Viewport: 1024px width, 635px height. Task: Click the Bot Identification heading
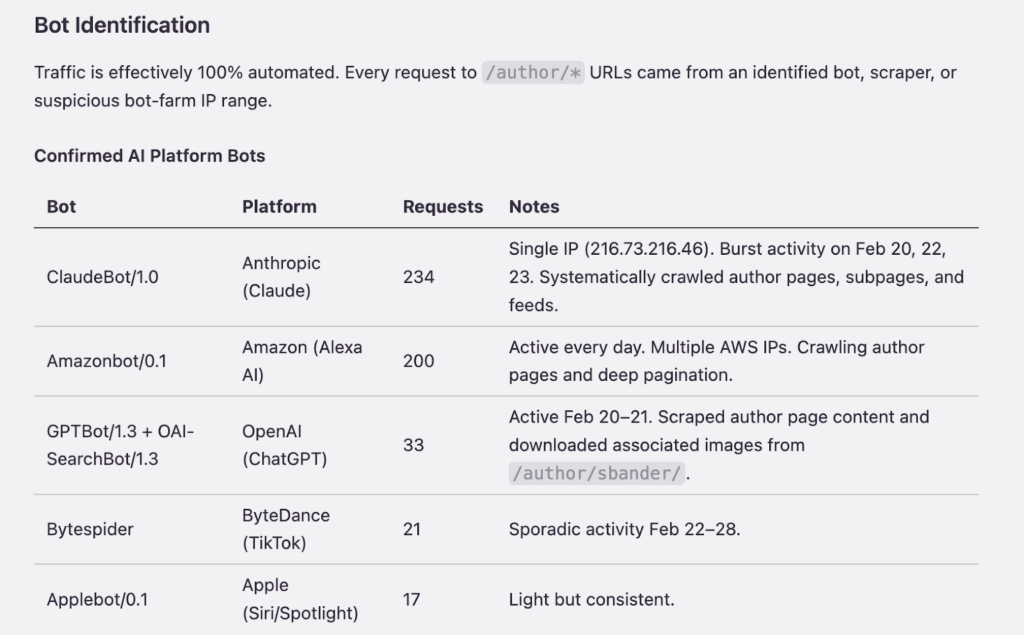coord(122,26)
